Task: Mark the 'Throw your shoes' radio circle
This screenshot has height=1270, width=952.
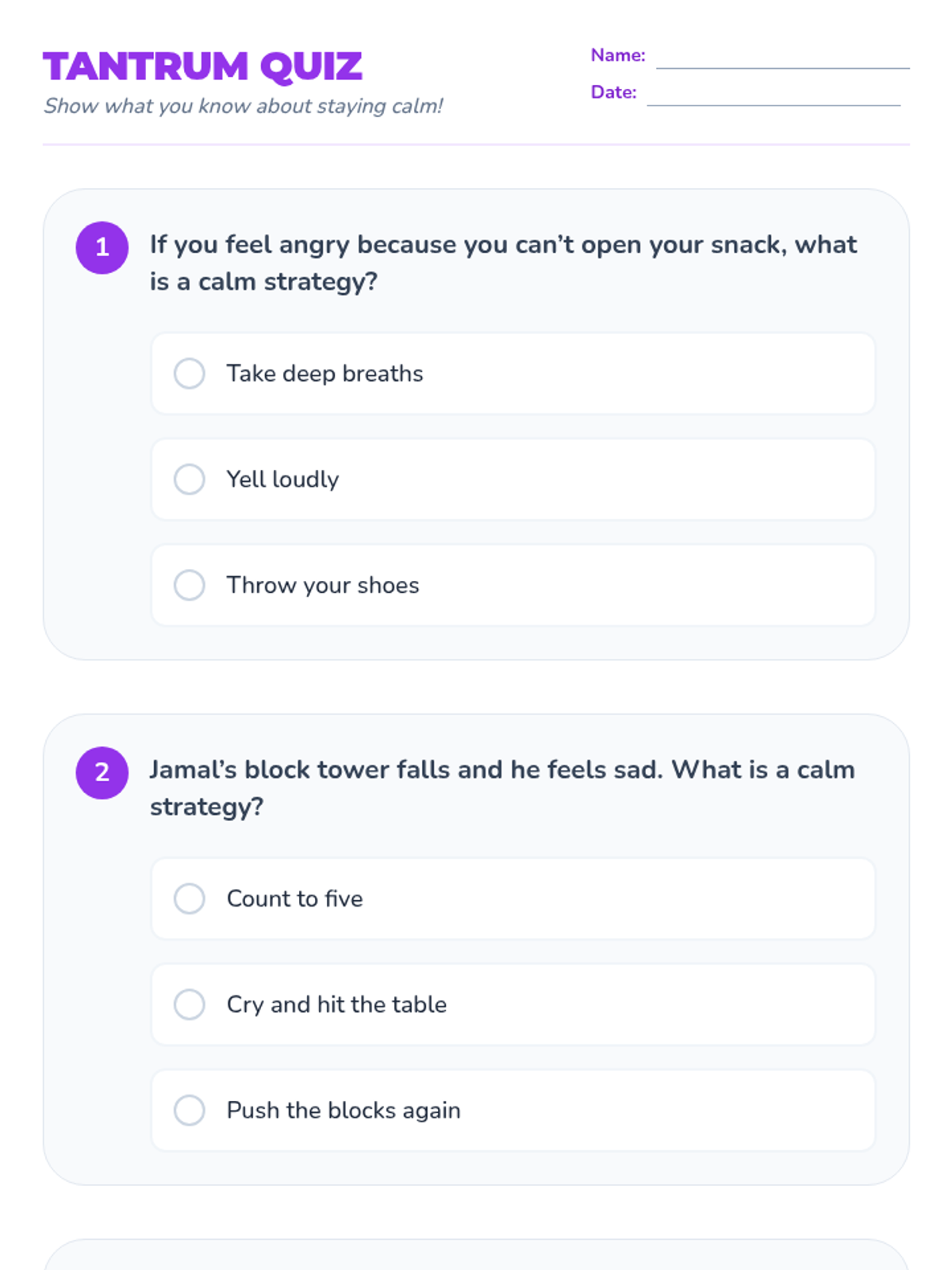Action: pyautogui.click(x=190, y=585)
